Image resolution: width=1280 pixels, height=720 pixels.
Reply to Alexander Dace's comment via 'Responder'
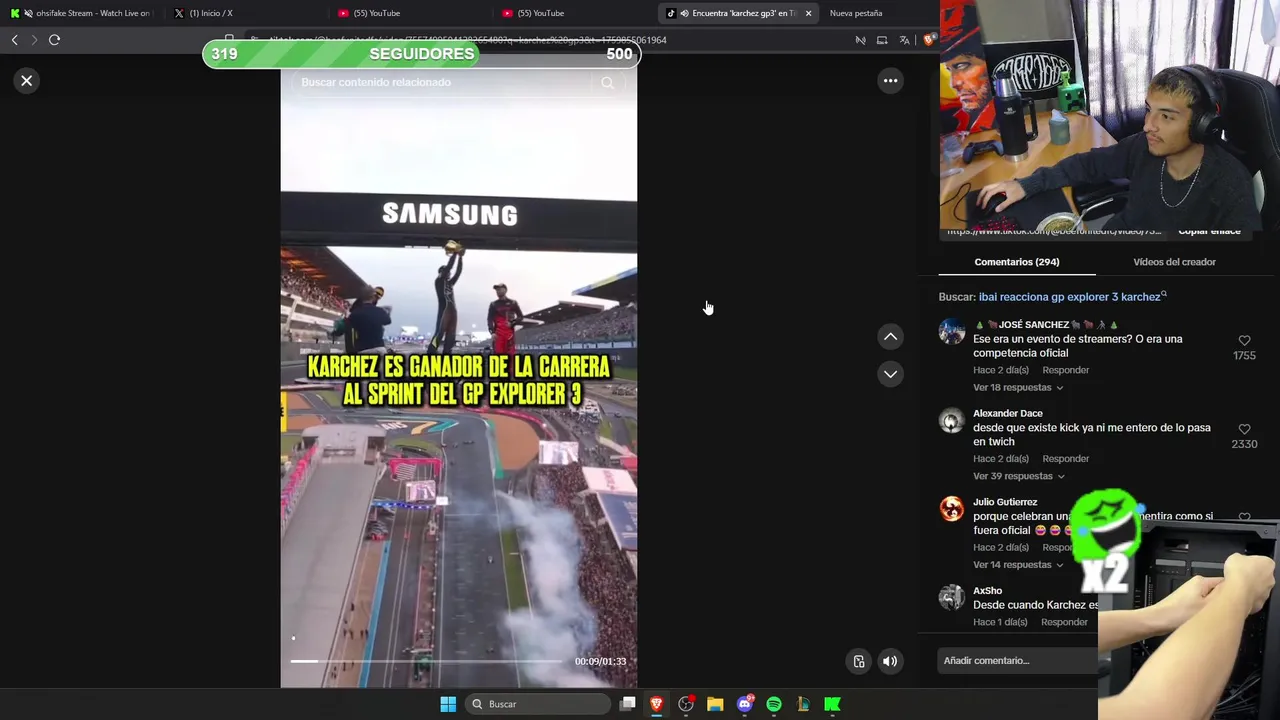(1065, 459)
